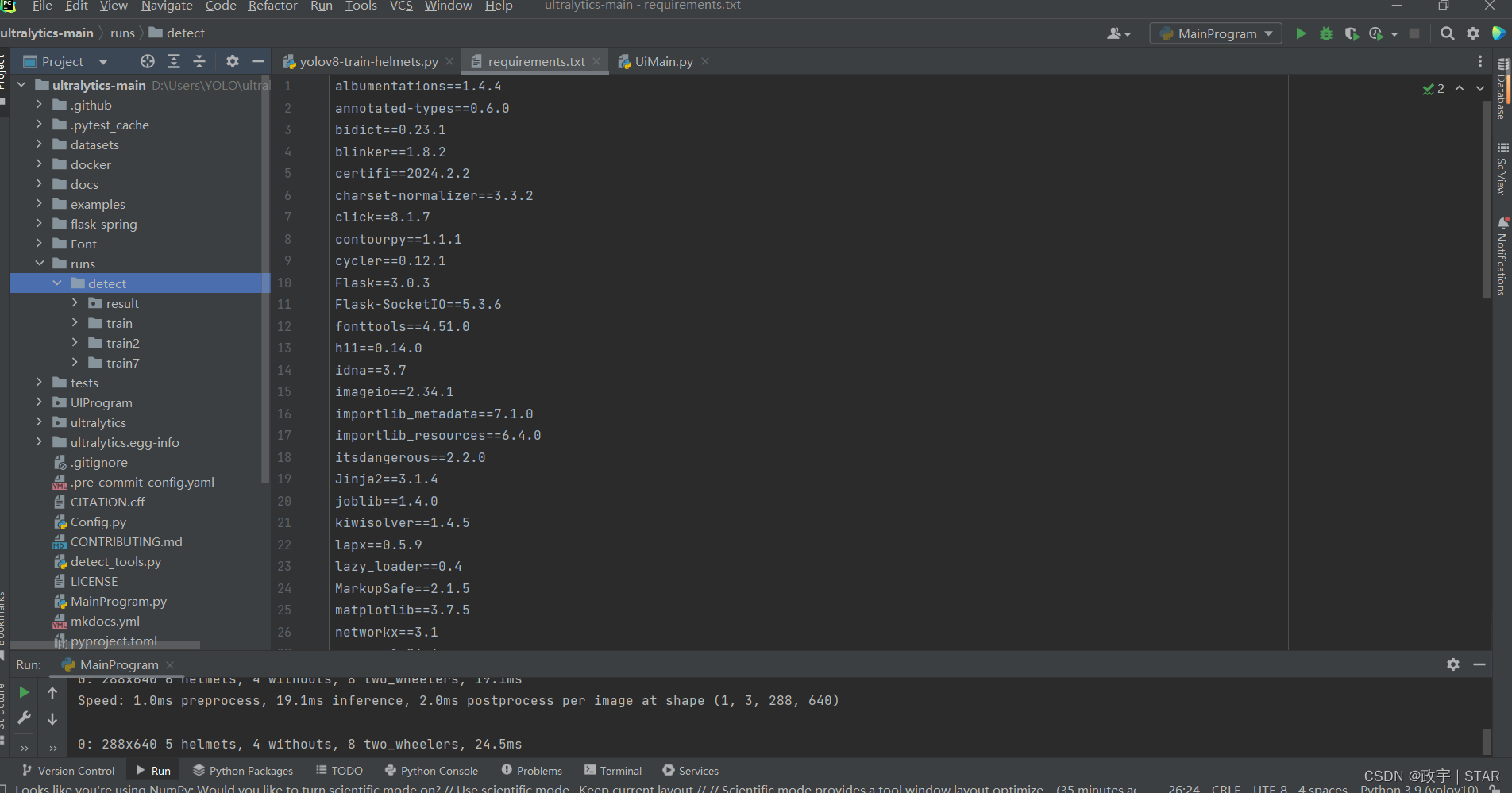Collapse the ultralytics-main root node
Screen dimensions: 1512x793
click(21, 85)
